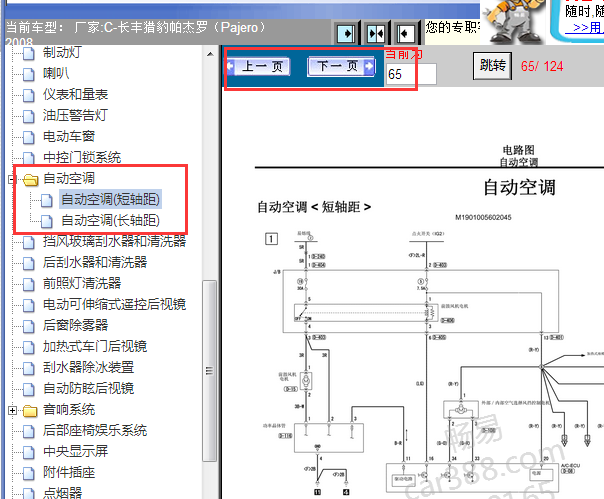Click the right-arrow panel toolbar icon
The width and height of the screenshot is (604, 499).
[346, 34]
